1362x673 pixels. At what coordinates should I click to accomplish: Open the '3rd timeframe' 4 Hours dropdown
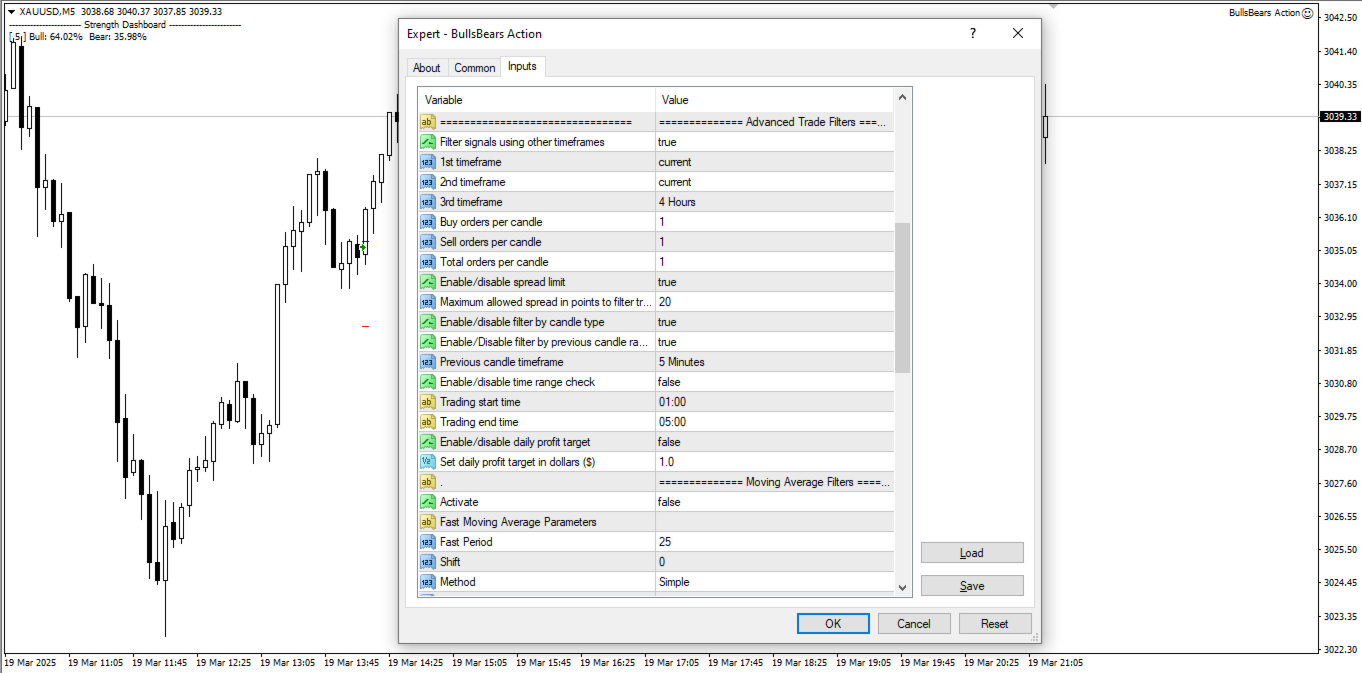[775, 202]
